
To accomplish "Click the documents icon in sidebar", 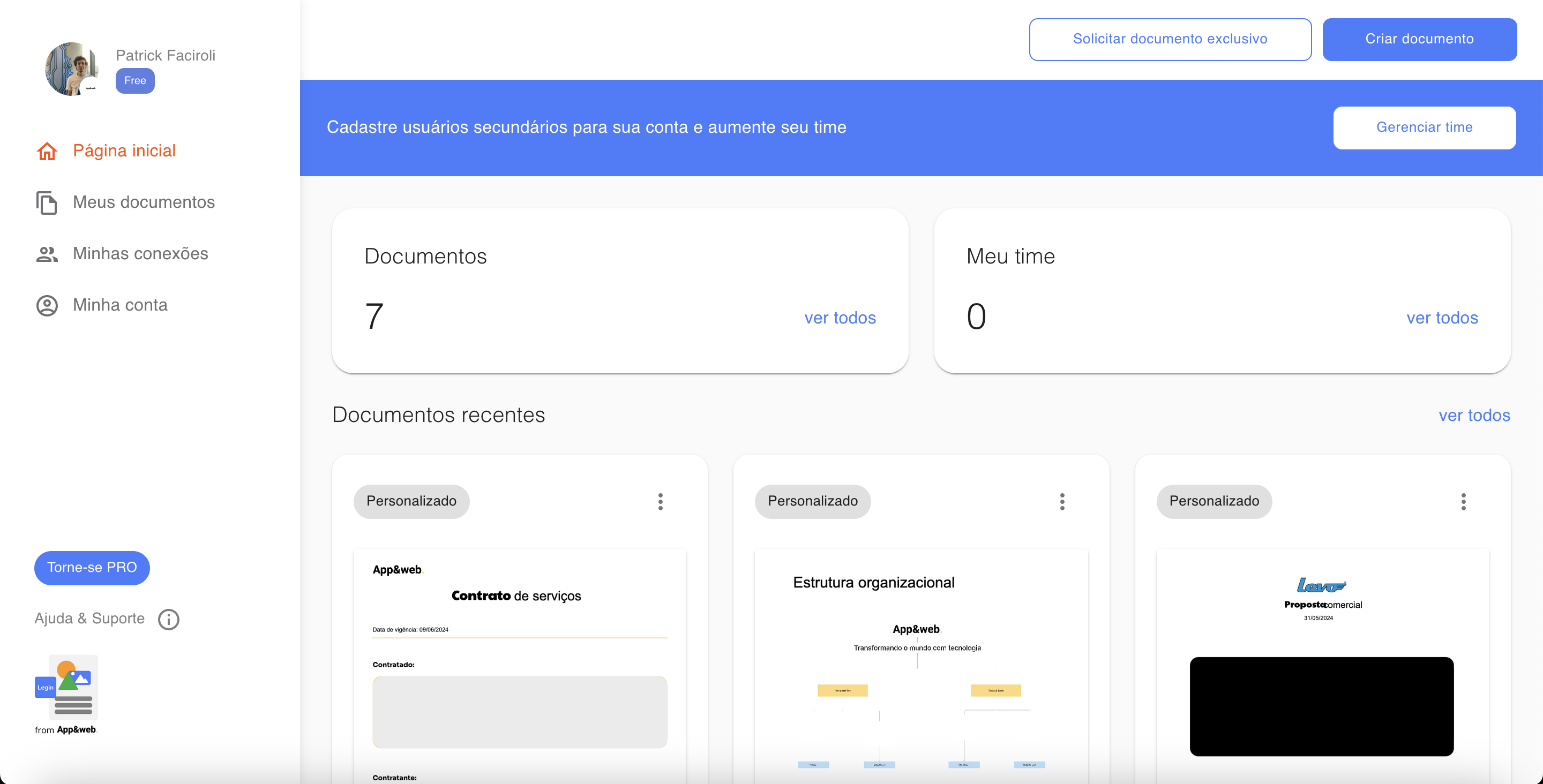I will pyautogui.click(x=47, y=202).
